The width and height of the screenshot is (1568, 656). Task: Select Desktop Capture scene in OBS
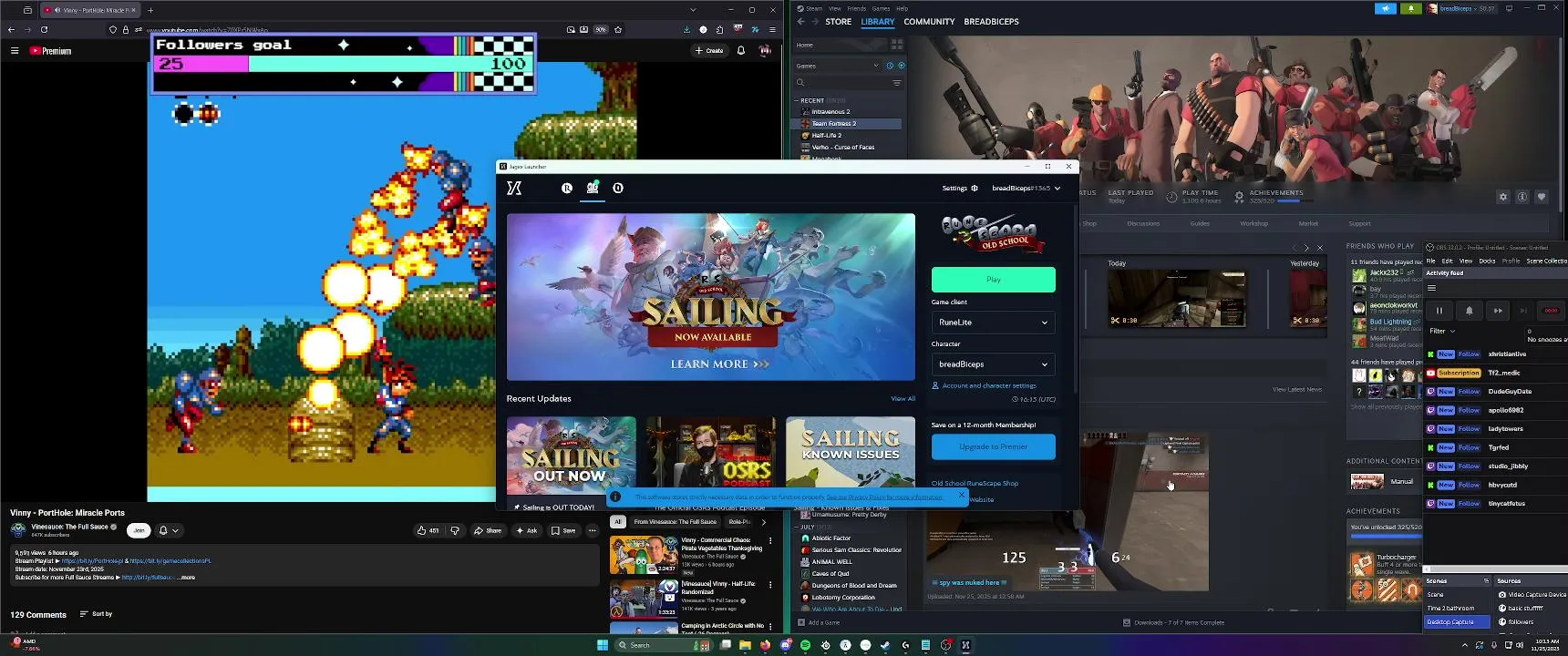[1457, 622]
